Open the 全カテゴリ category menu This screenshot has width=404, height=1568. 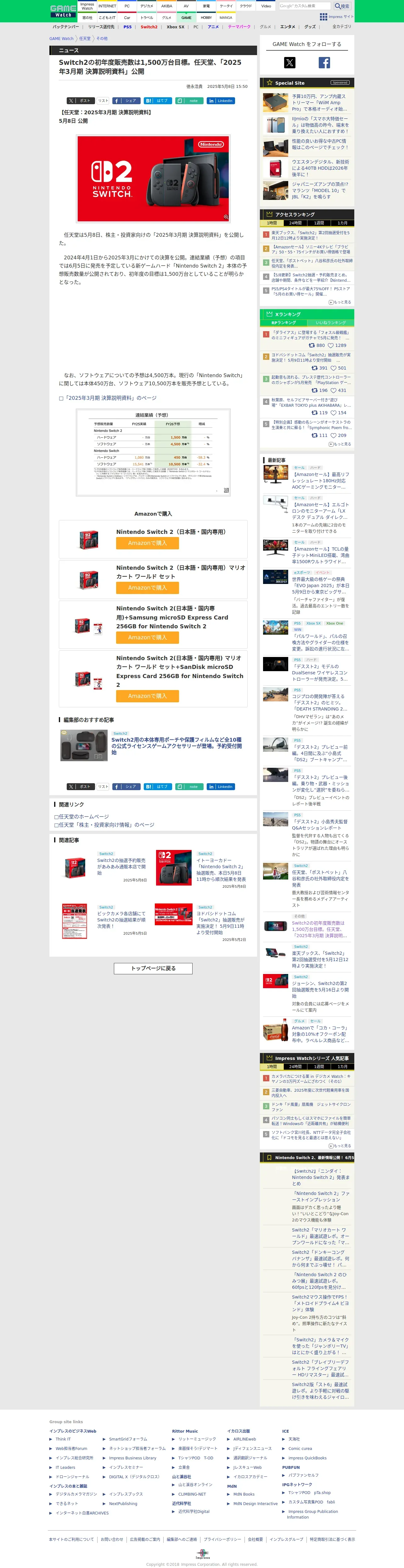pyautogui.click(x=342, y=27)
